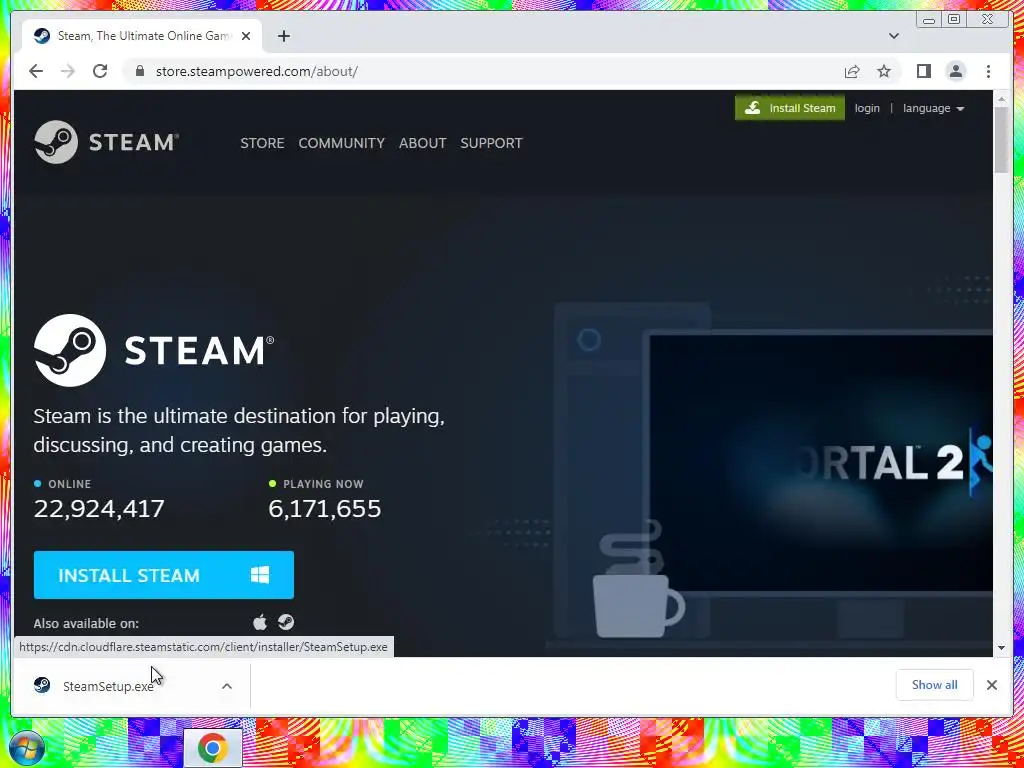This screenshot has width=1024, height=768.
Task: Click the page scrollbar down arrow
Action: [1001, 648]
